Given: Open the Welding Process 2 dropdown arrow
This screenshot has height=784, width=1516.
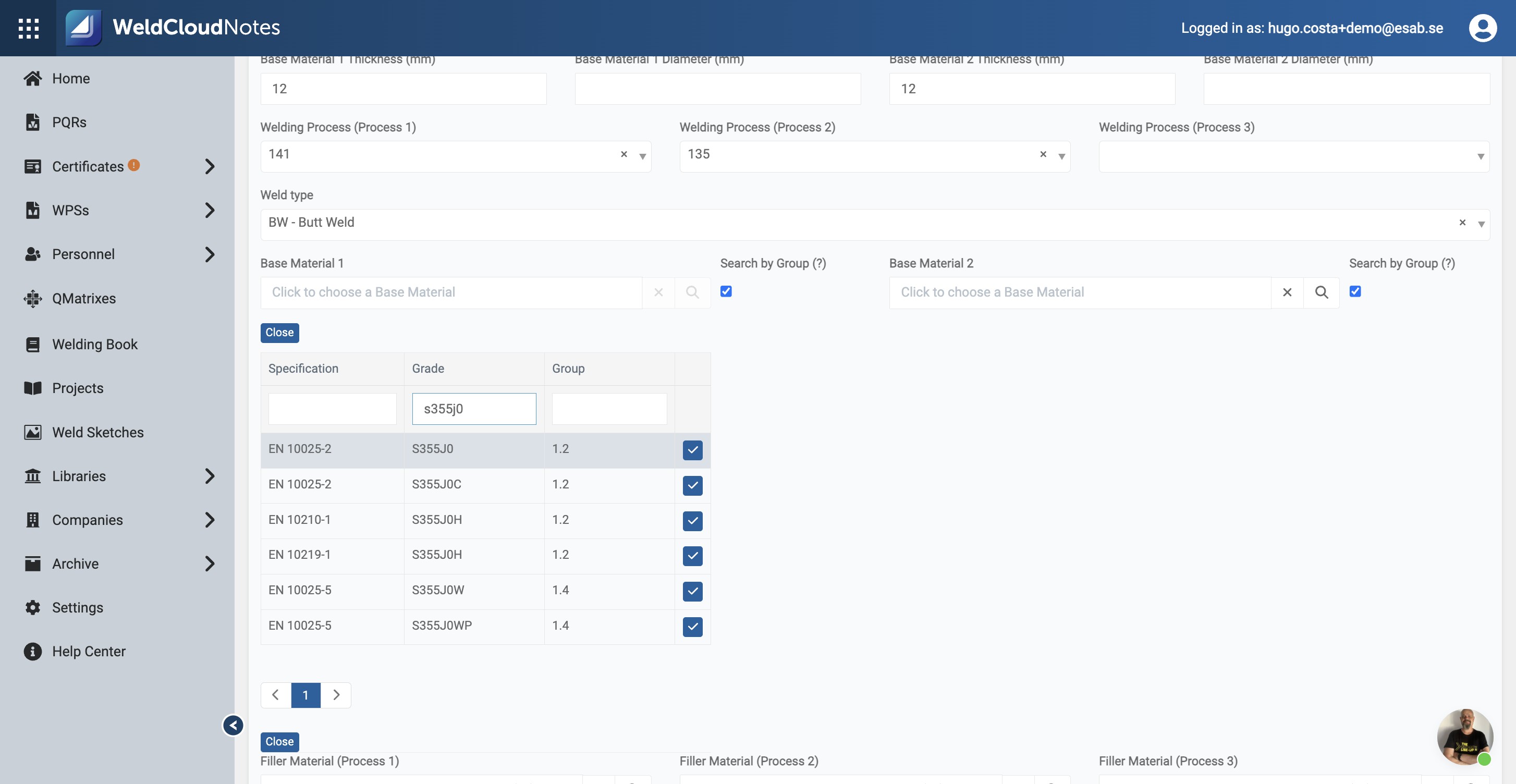Looking at the screenshot, I should coord(1062,156).
